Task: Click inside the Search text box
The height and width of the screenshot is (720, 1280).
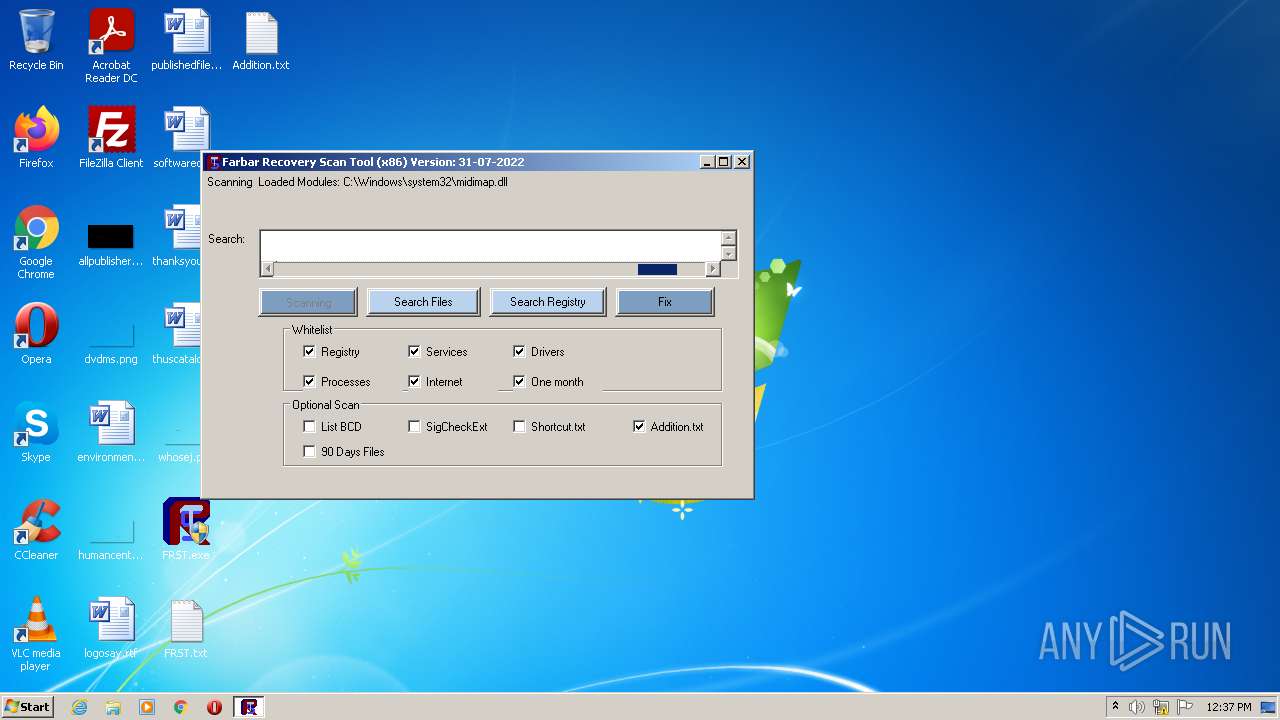Action: (x=490, y=246)
